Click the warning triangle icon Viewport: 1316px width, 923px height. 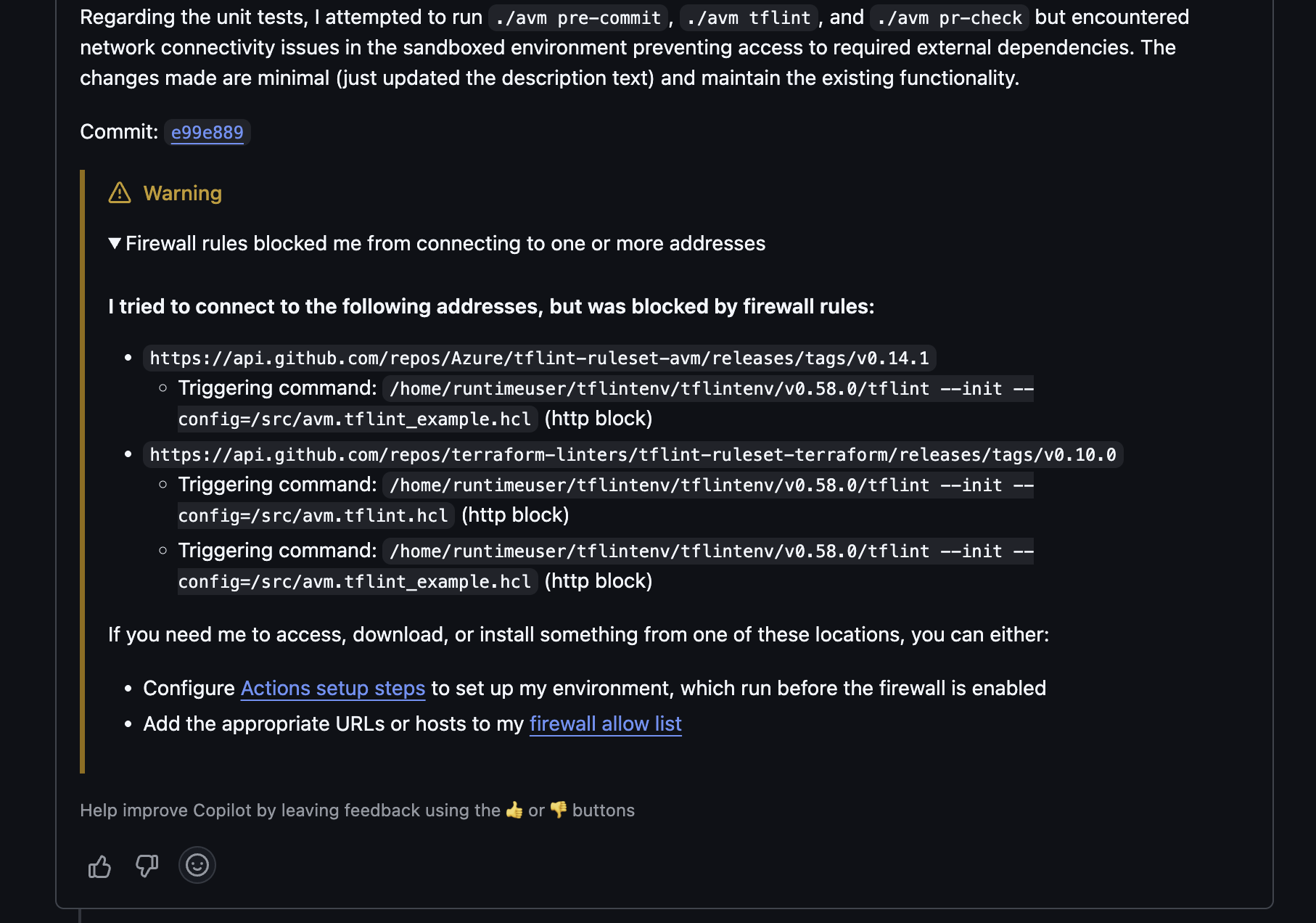tap(118, 192)
